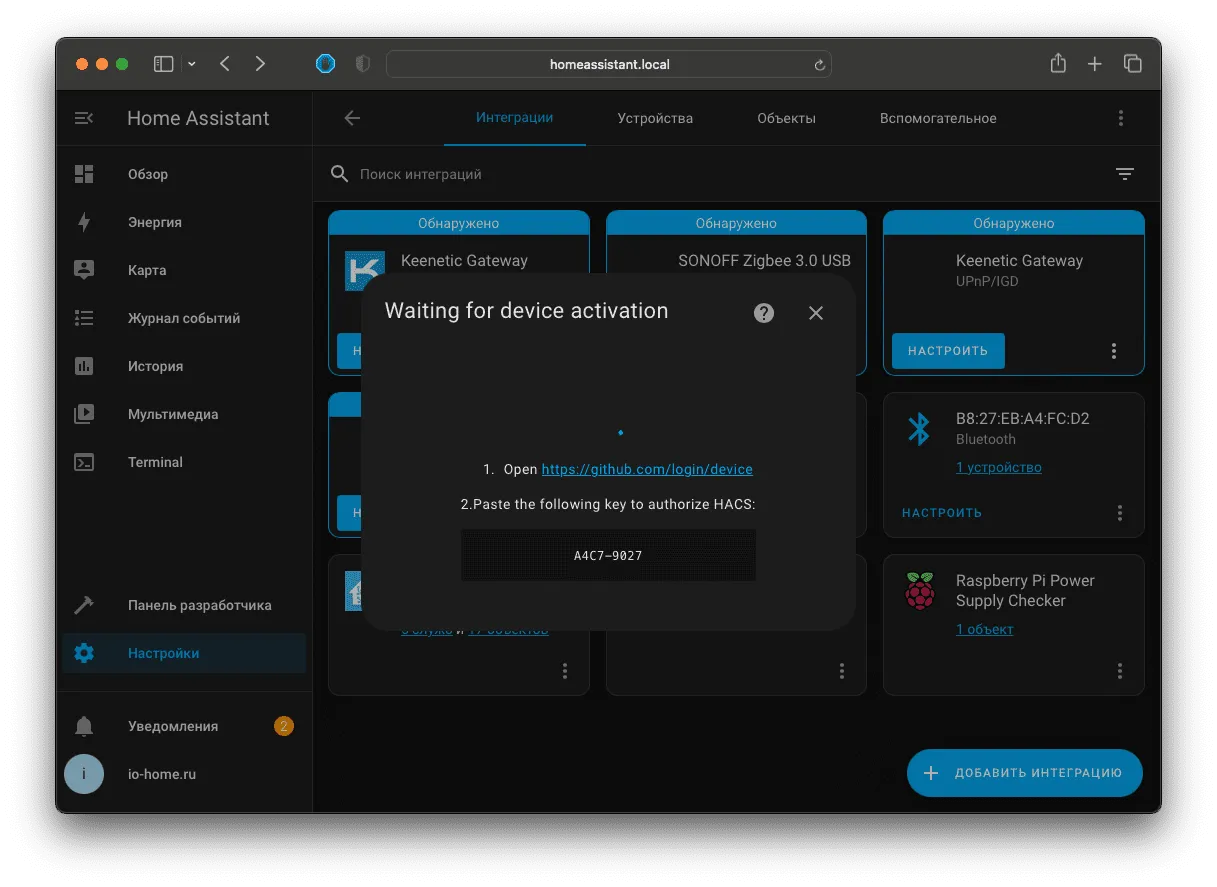Open the 1 объект link under Raspberry Pi
The width and height of the screenshot is (1217, 887).
coord(985,629)
